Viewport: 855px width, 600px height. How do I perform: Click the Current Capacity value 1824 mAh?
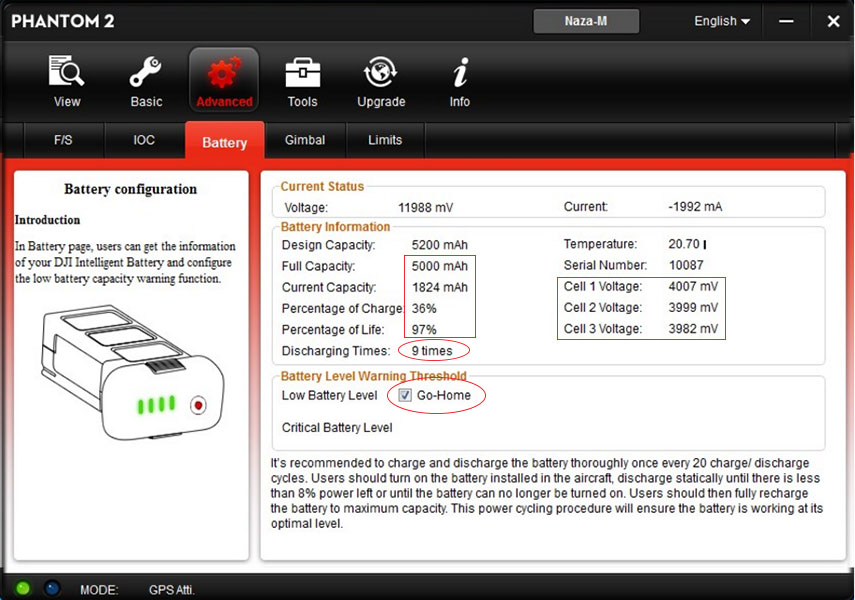coord(439,287)
